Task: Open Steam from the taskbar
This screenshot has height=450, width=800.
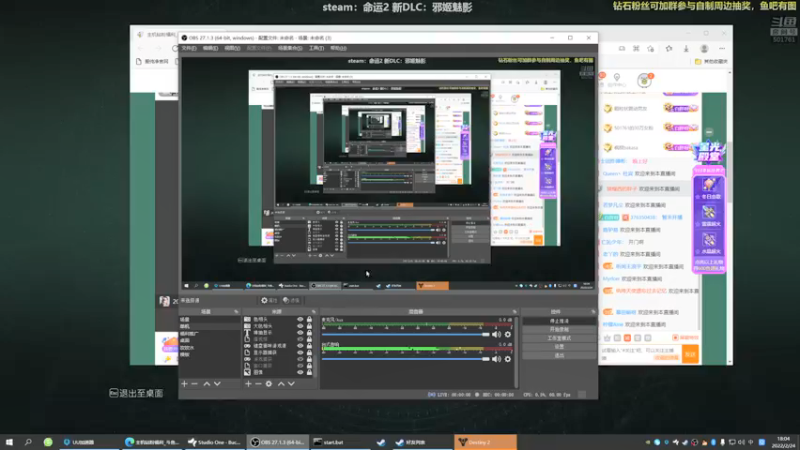Action: [381, 442]
